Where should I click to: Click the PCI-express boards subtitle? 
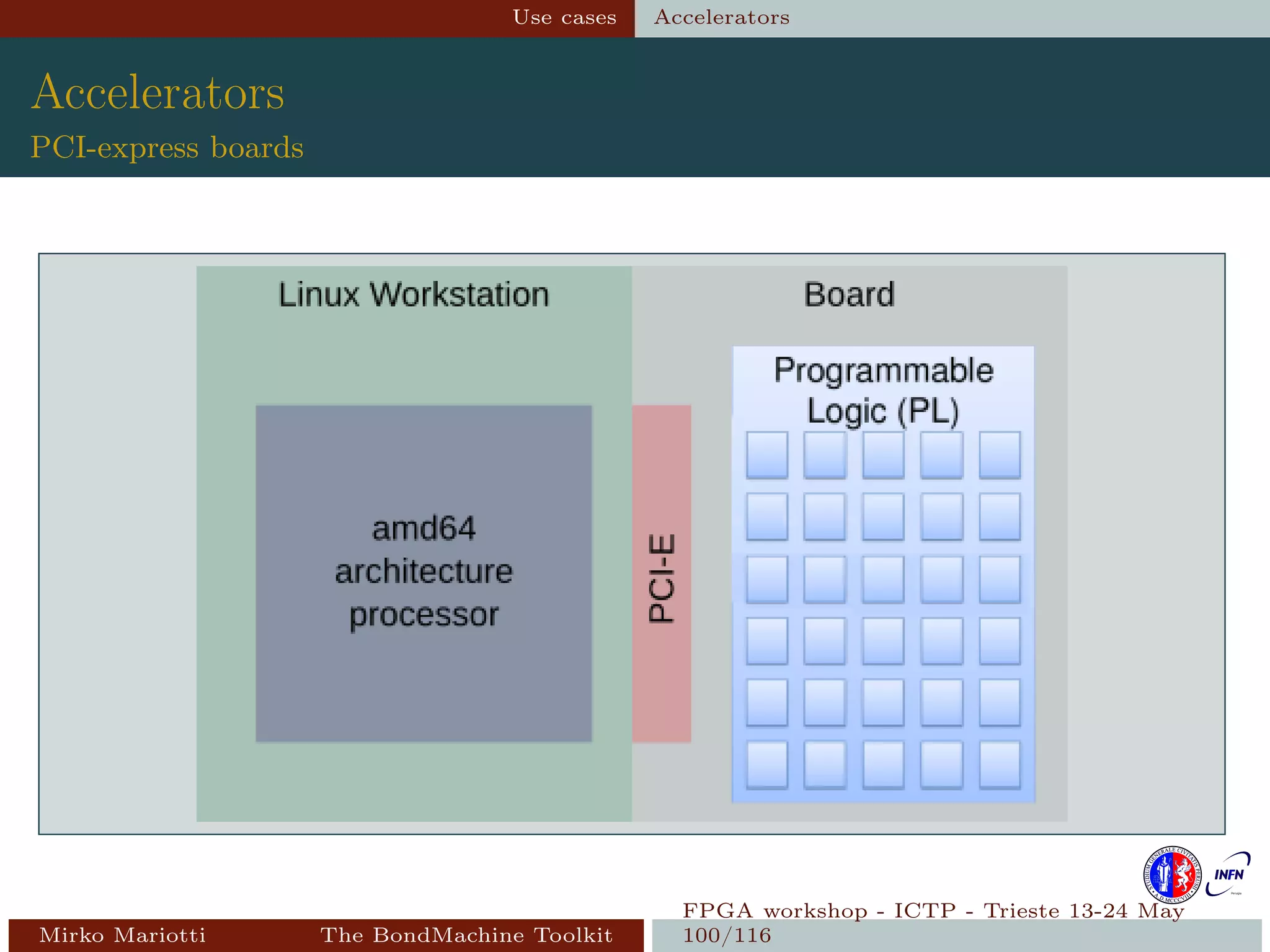pos(167,148)
